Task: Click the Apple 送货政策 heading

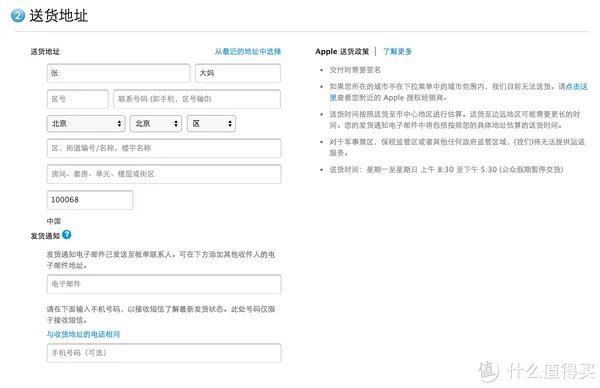Action: click(x=342, y=51)
